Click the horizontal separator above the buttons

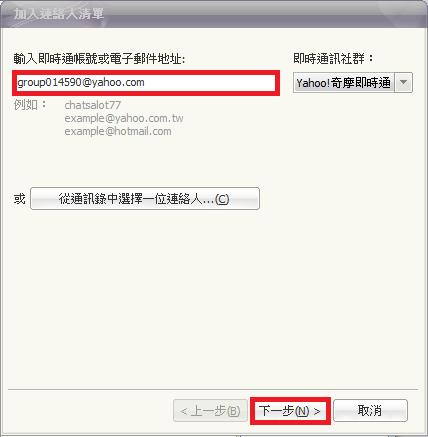point(213,389)
